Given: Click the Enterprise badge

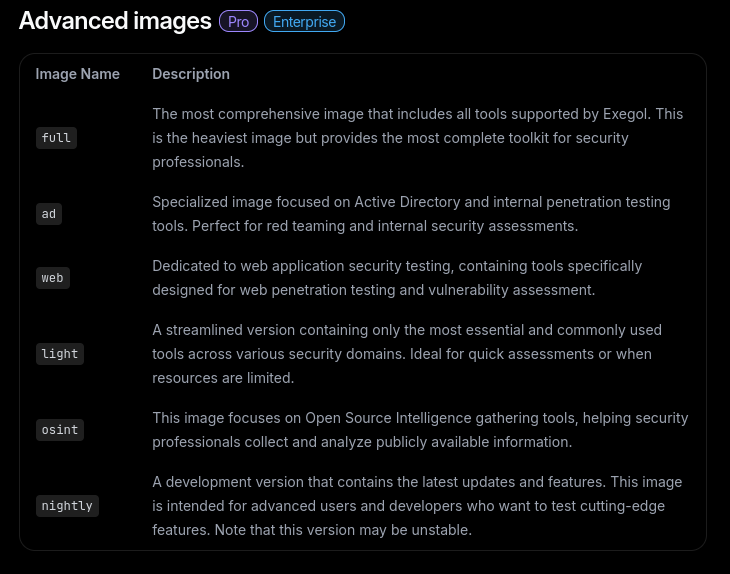Looking at the screenshot, I should pyautogui.click(x=304, y=21).
